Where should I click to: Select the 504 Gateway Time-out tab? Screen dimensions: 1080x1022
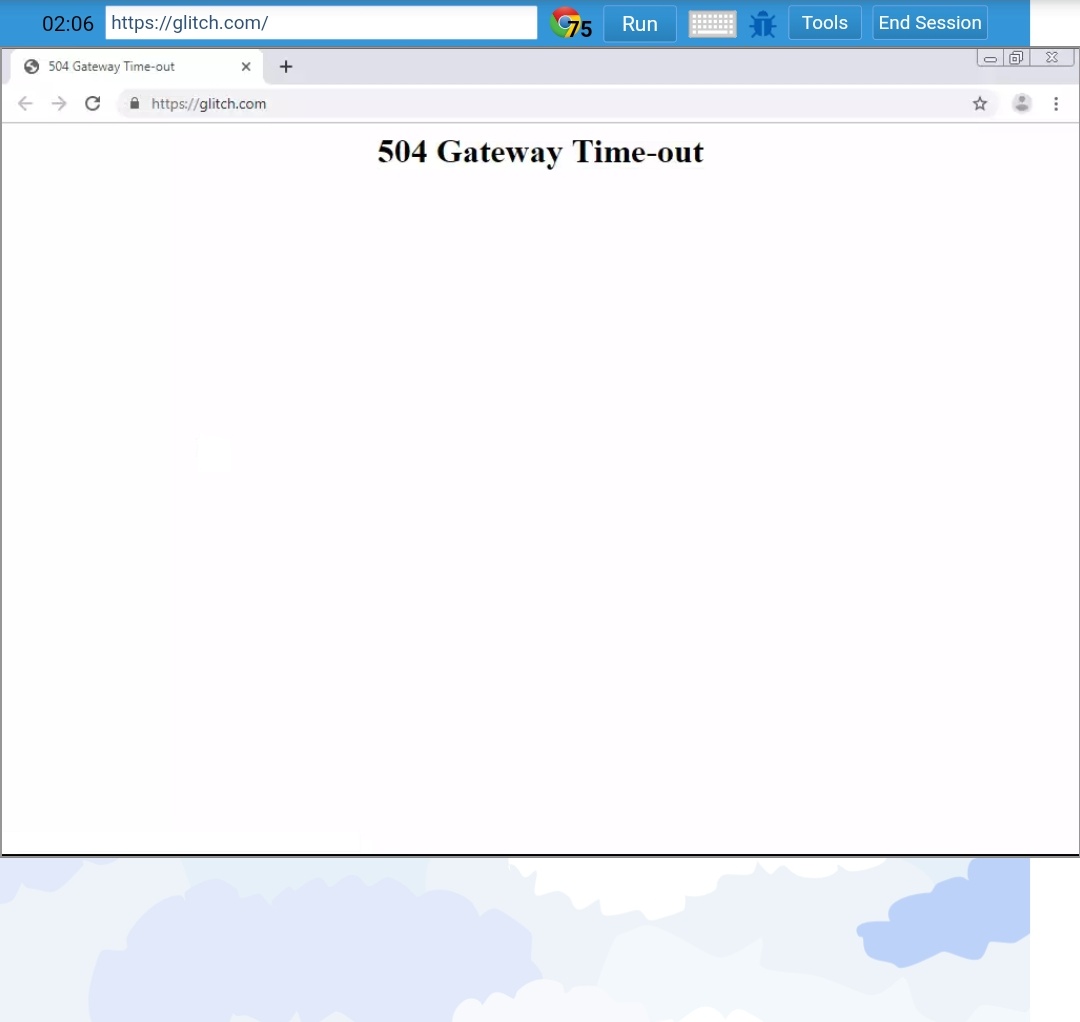(138, 67)
